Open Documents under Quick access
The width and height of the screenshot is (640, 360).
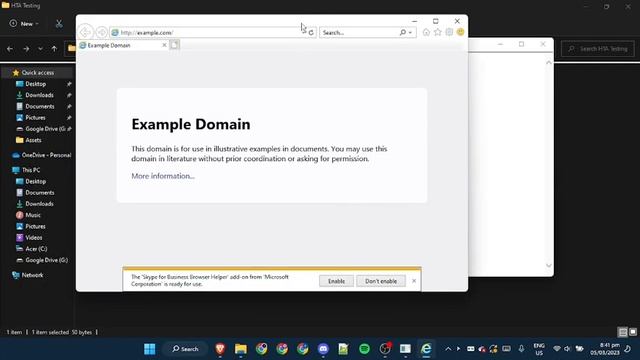(40, 106)
